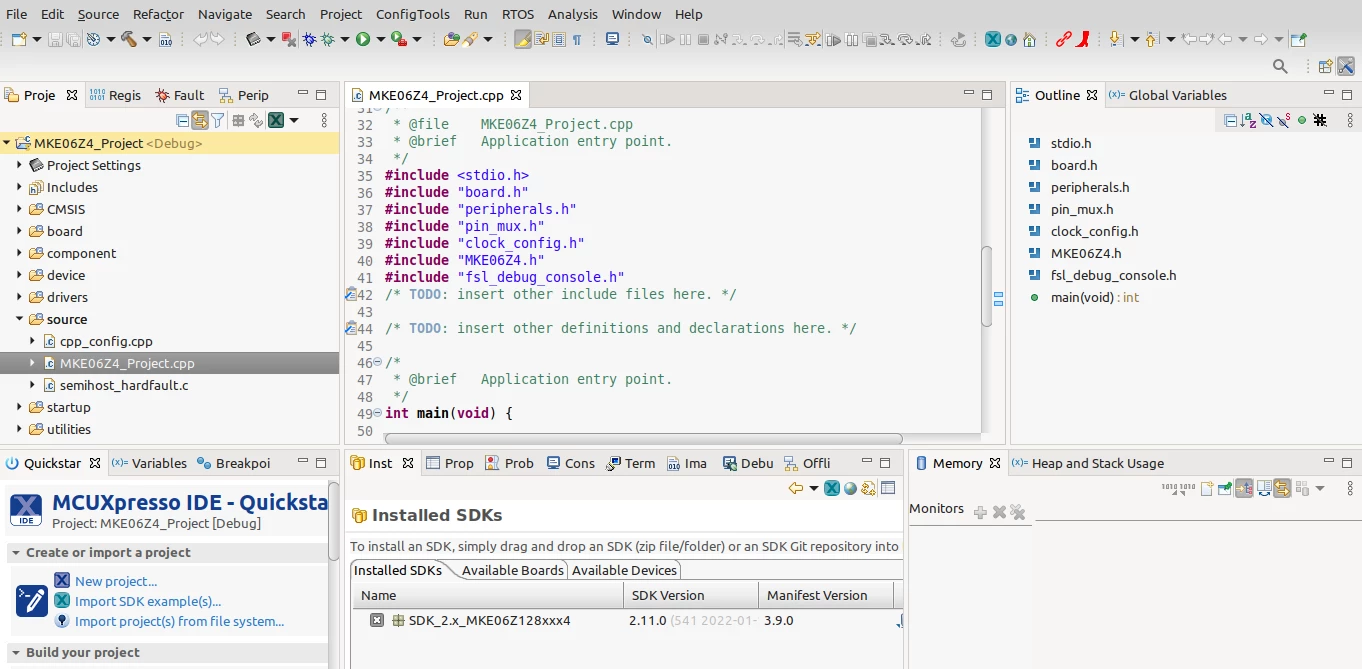Click the Project Explorer filter funnel icon
This screenshot has width=1362, height=669.
pyautogui.click(x=217, y=120)
